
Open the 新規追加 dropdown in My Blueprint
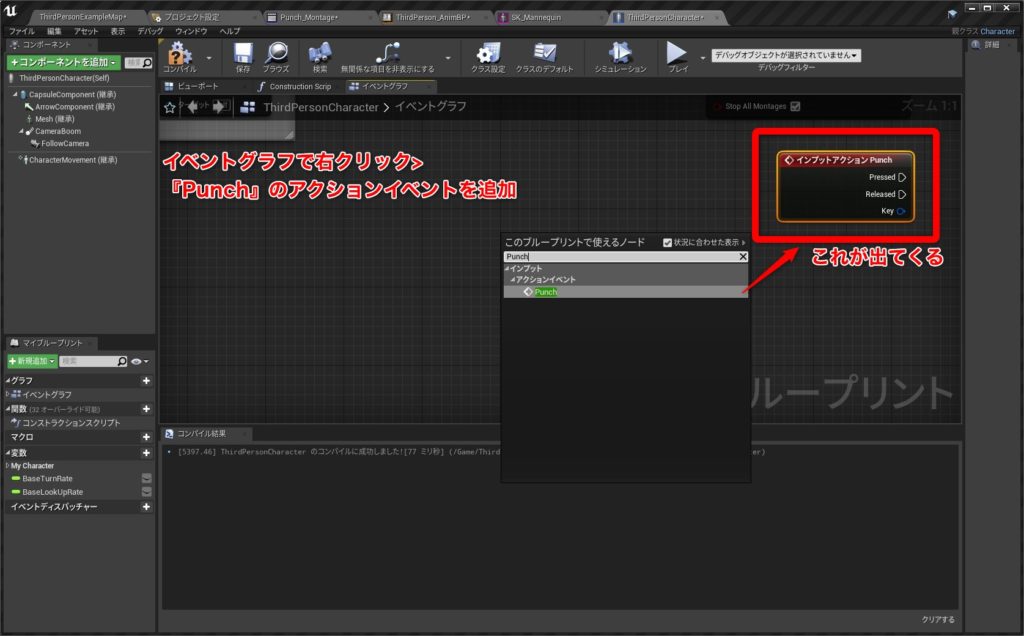point(31,361)
